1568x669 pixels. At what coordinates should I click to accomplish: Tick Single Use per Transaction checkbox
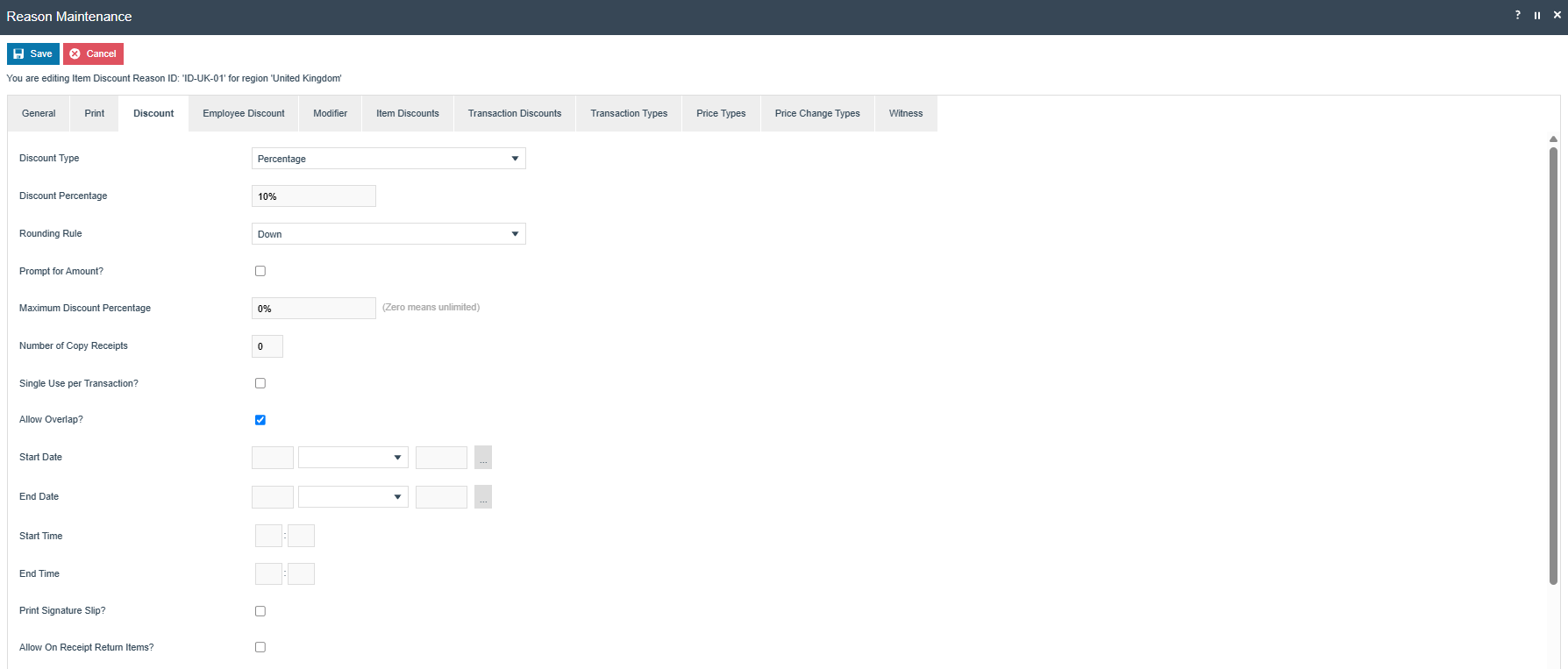pyautogui.click(x=260, y=383)
